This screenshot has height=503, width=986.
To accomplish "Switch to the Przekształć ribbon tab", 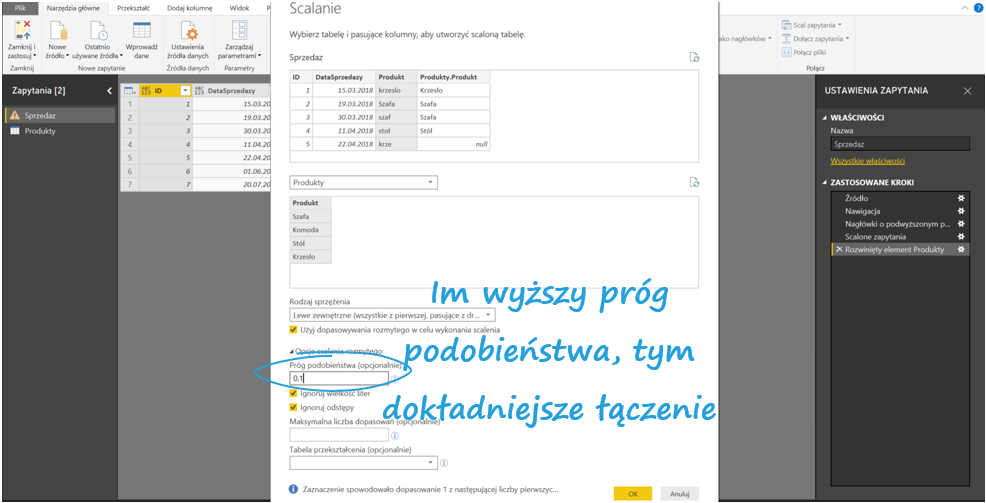I will coord(133,7).
